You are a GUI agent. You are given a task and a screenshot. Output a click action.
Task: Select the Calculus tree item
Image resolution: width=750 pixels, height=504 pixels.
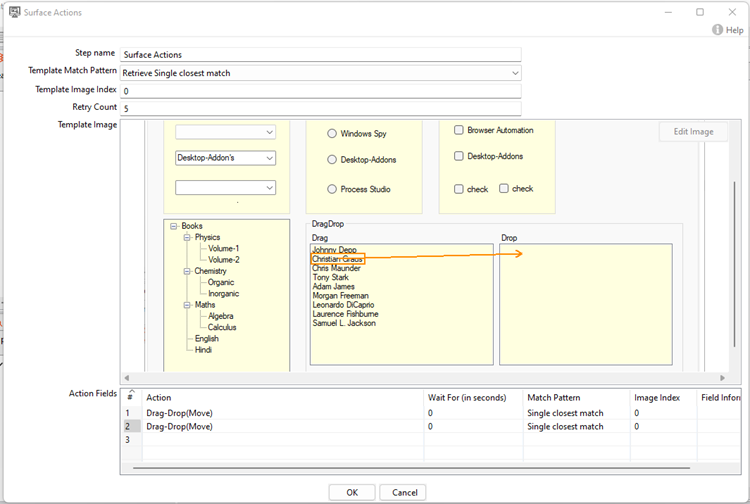[223, 327]
